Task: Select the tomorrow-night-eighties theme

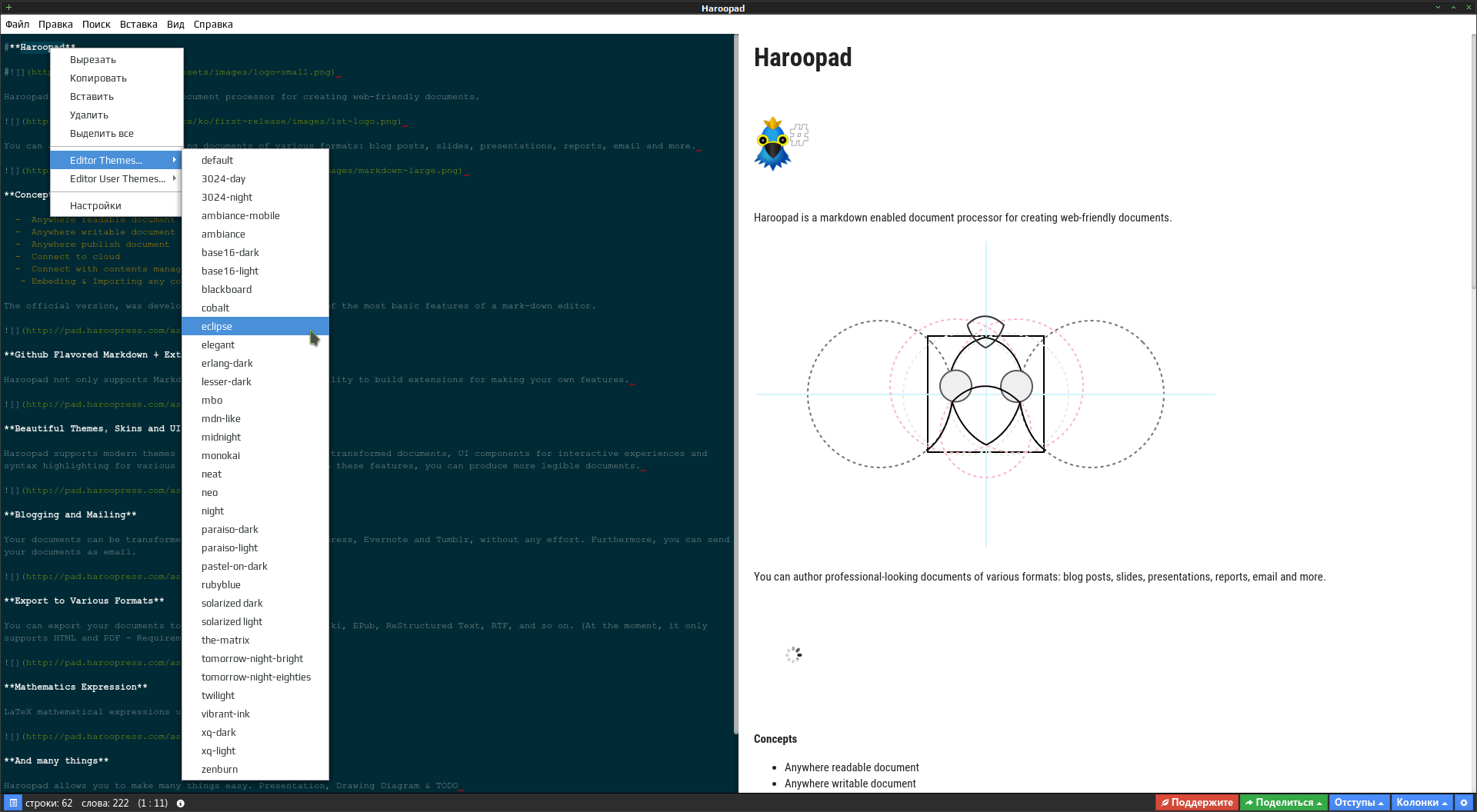Action: tap(255, 677)
